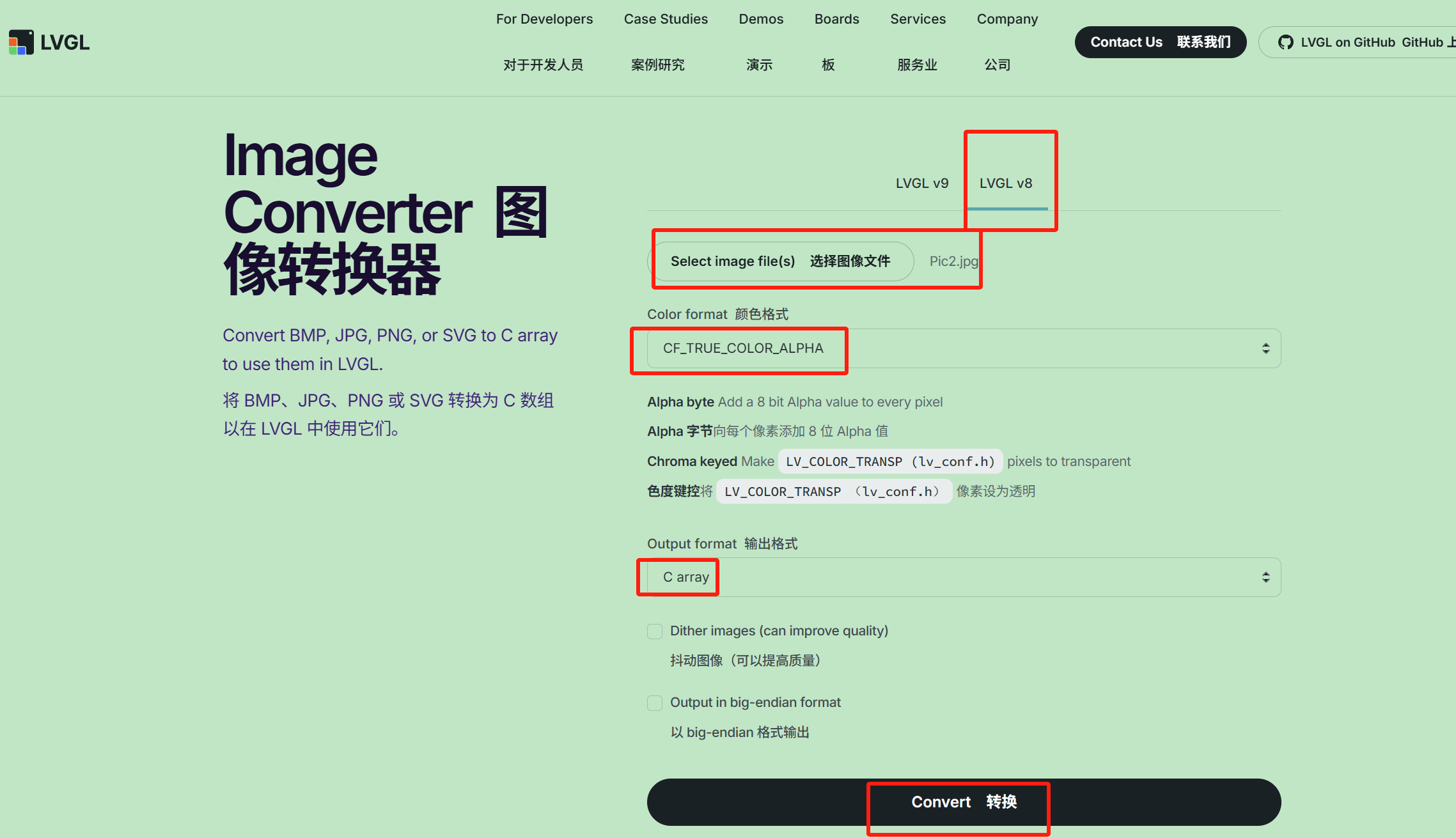Click the Color format dropdown arrows icon
Viewport: 1456px width, 838px height.
(x=1265, y=348)
